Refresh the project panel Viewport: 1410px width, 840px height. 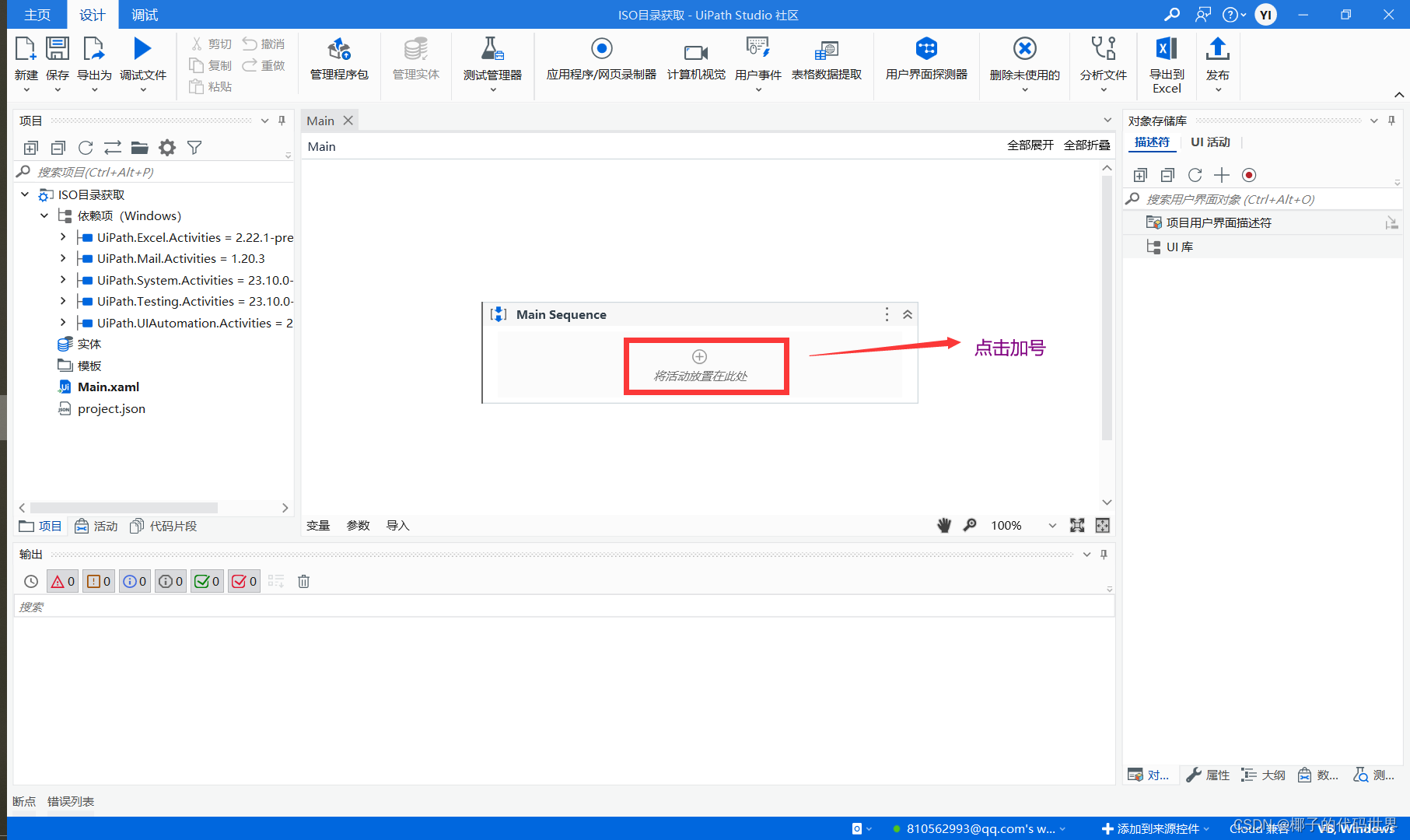[x=86, y=147]
